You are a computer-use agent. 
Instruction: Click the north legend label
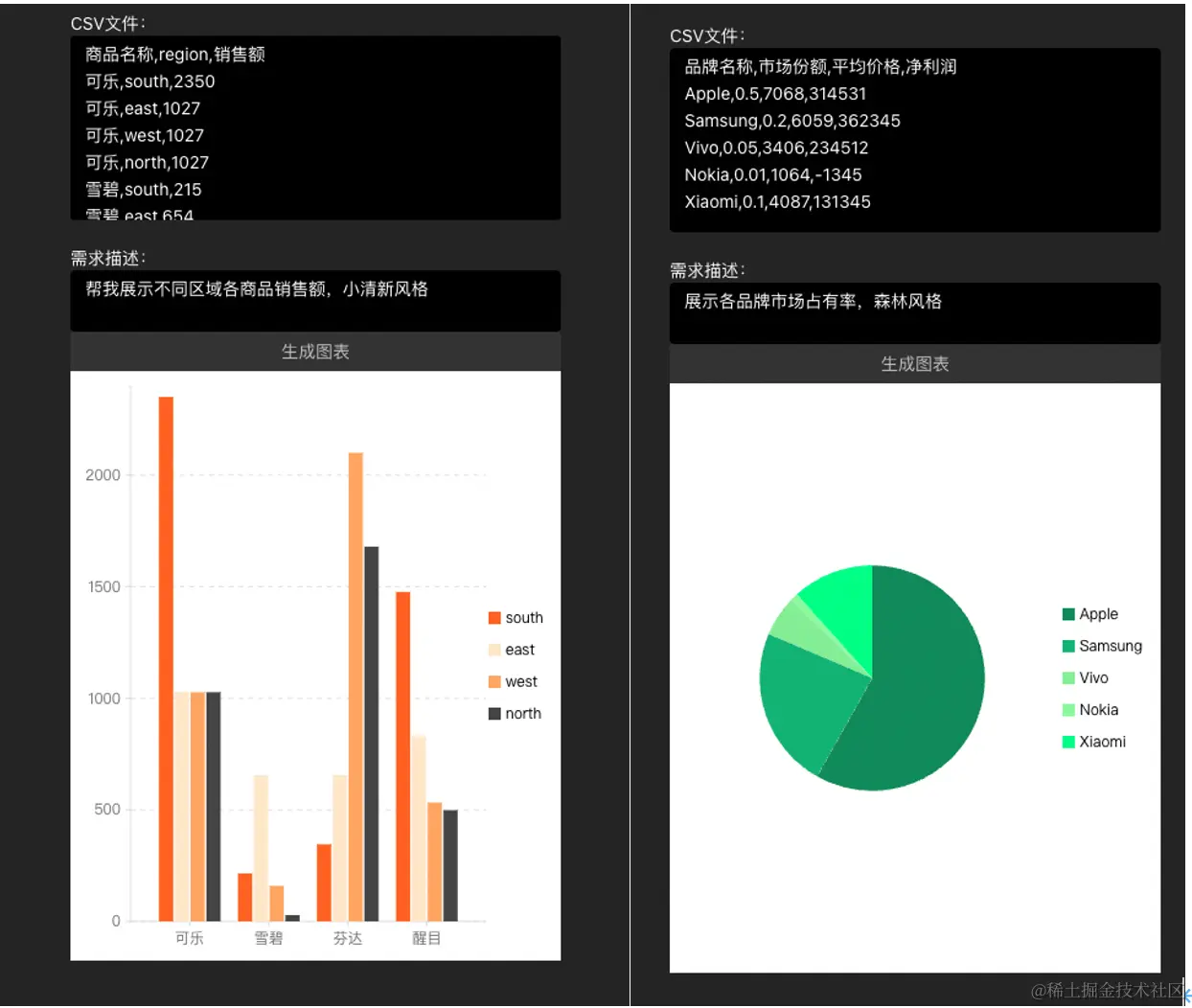point(523,714)
